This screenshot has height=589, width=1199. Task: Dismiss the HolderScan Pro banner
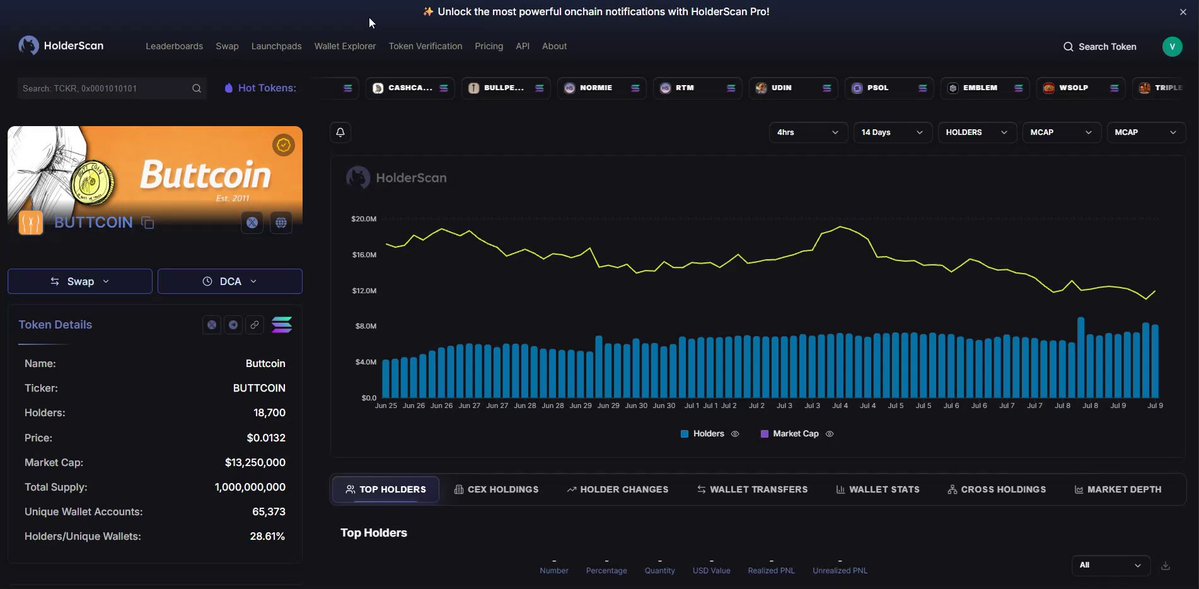pyautogui.click(x=1183, y=12)
